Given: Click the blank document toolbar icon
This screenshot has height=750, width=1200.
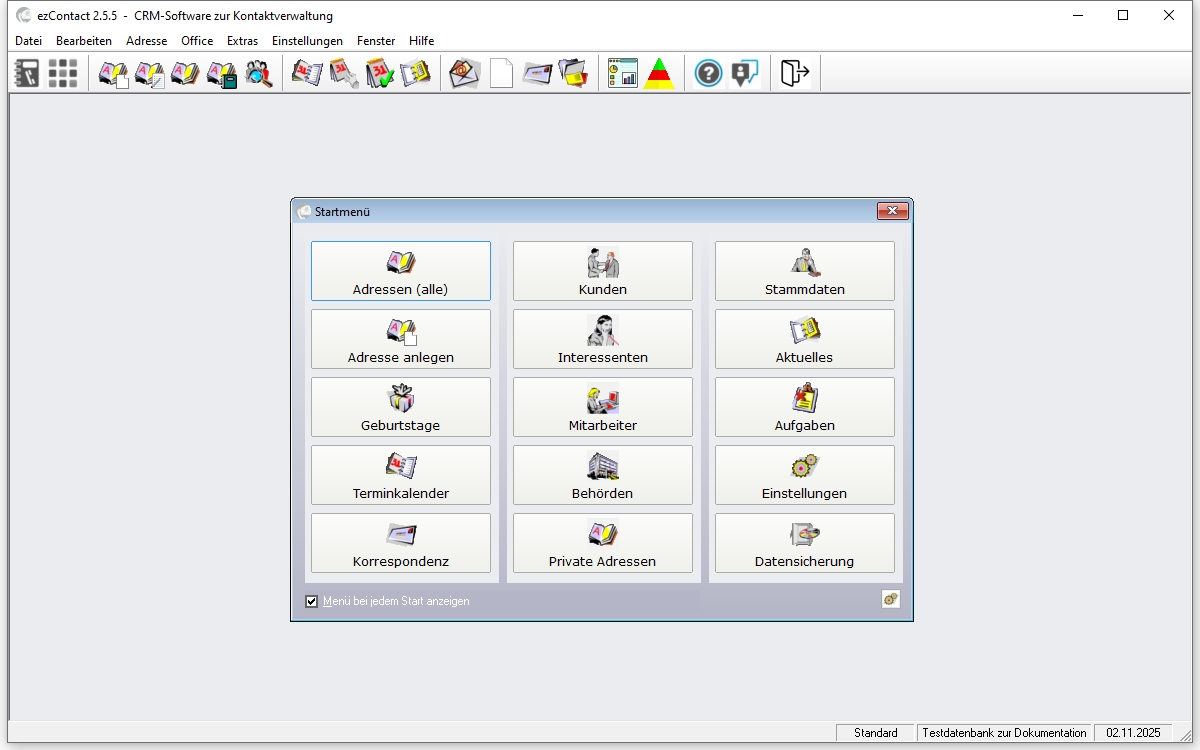Looking at the screenshot, I should [501, 73].
